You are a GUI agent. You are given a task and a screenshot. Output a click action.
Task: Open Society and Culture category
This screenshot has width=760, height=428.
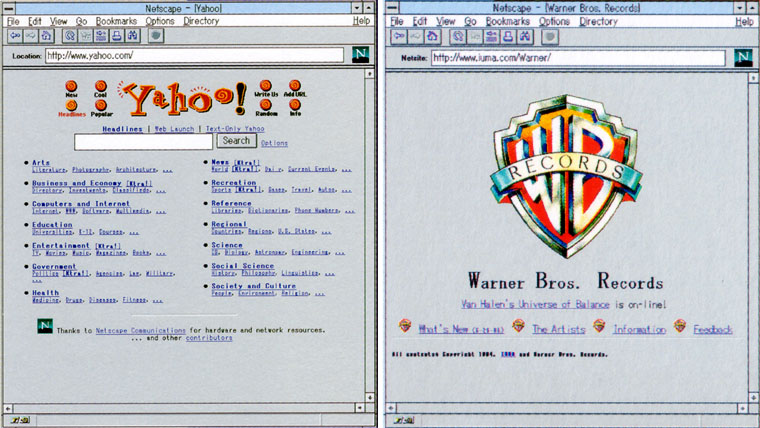click(x=253, y=286)
